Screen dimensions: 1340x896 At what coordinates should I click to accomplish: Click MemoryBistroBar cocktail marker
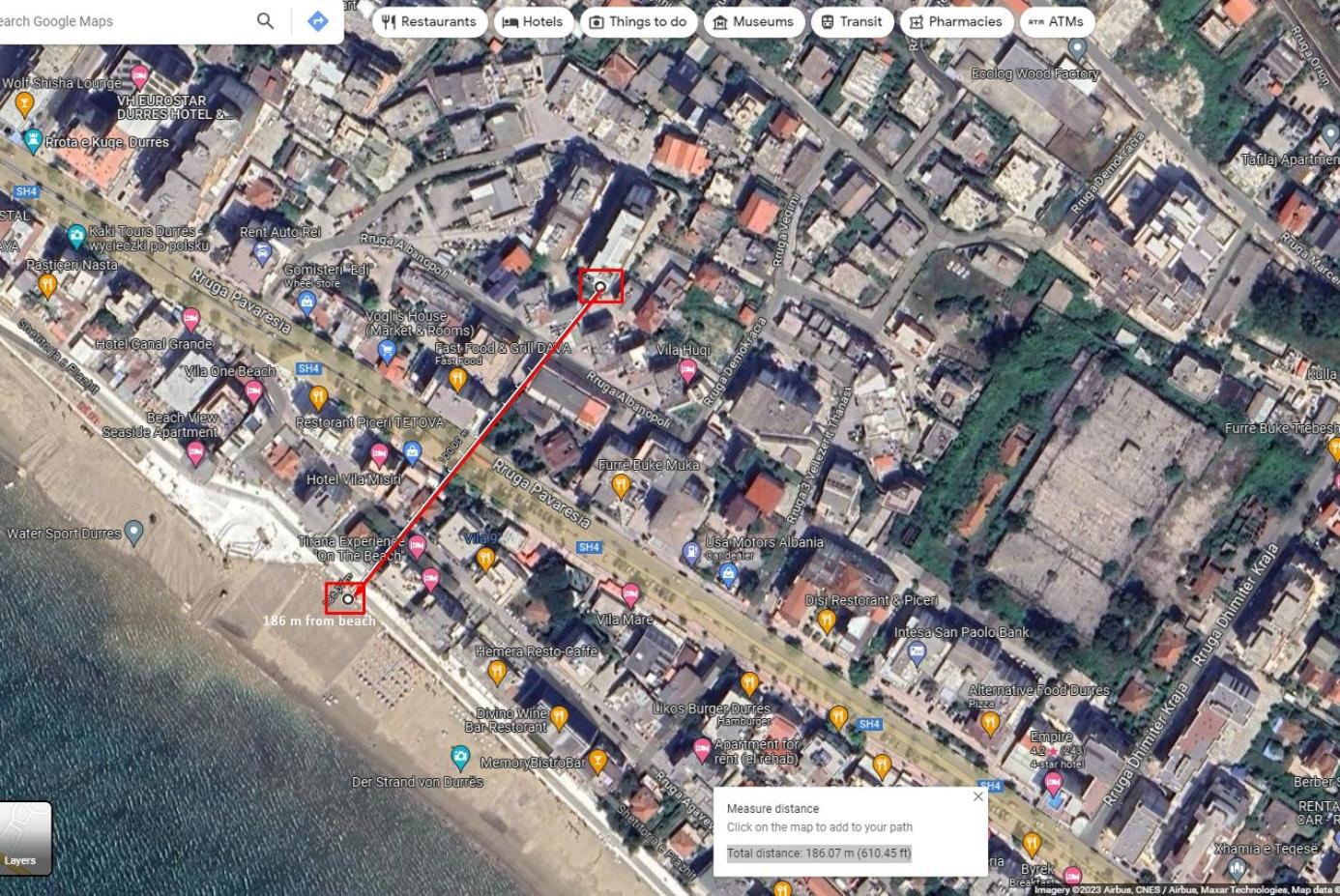(x=597, y=763)
